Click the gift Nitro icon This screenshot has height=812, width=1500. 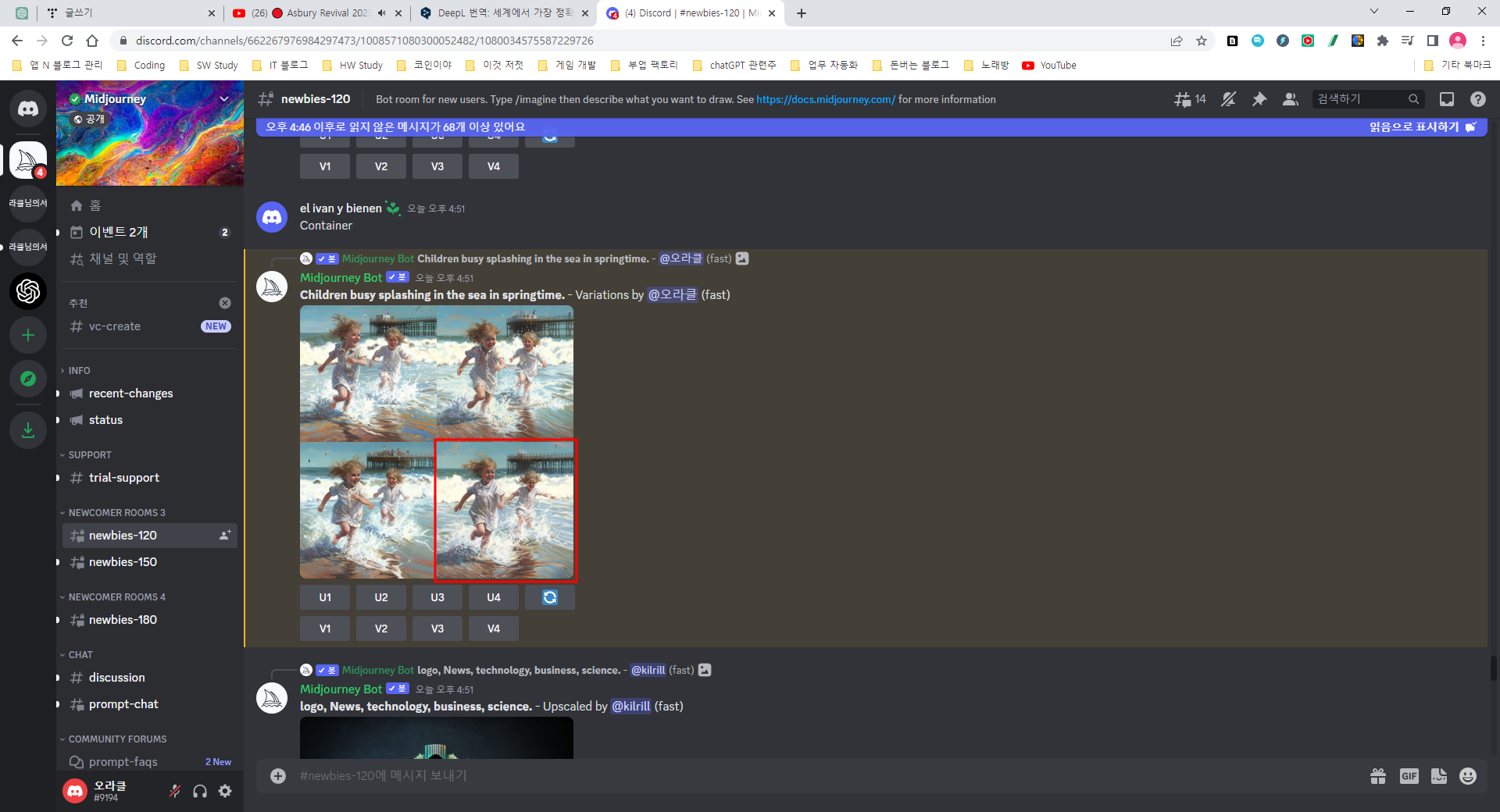(x=1378, y=776)
